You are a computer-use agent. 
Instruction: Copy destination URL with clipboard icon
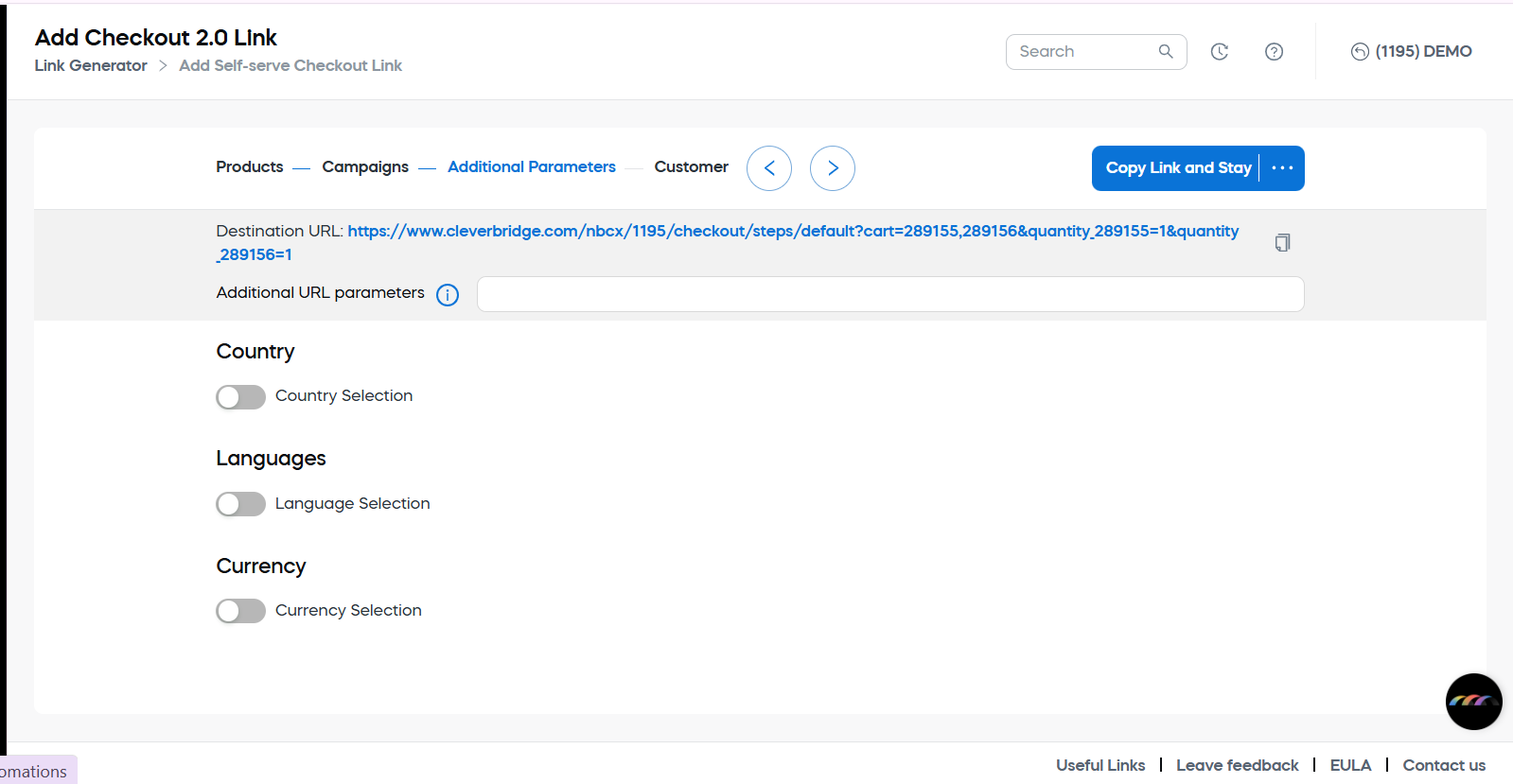pyautogui.click(x=1282, y=243)
